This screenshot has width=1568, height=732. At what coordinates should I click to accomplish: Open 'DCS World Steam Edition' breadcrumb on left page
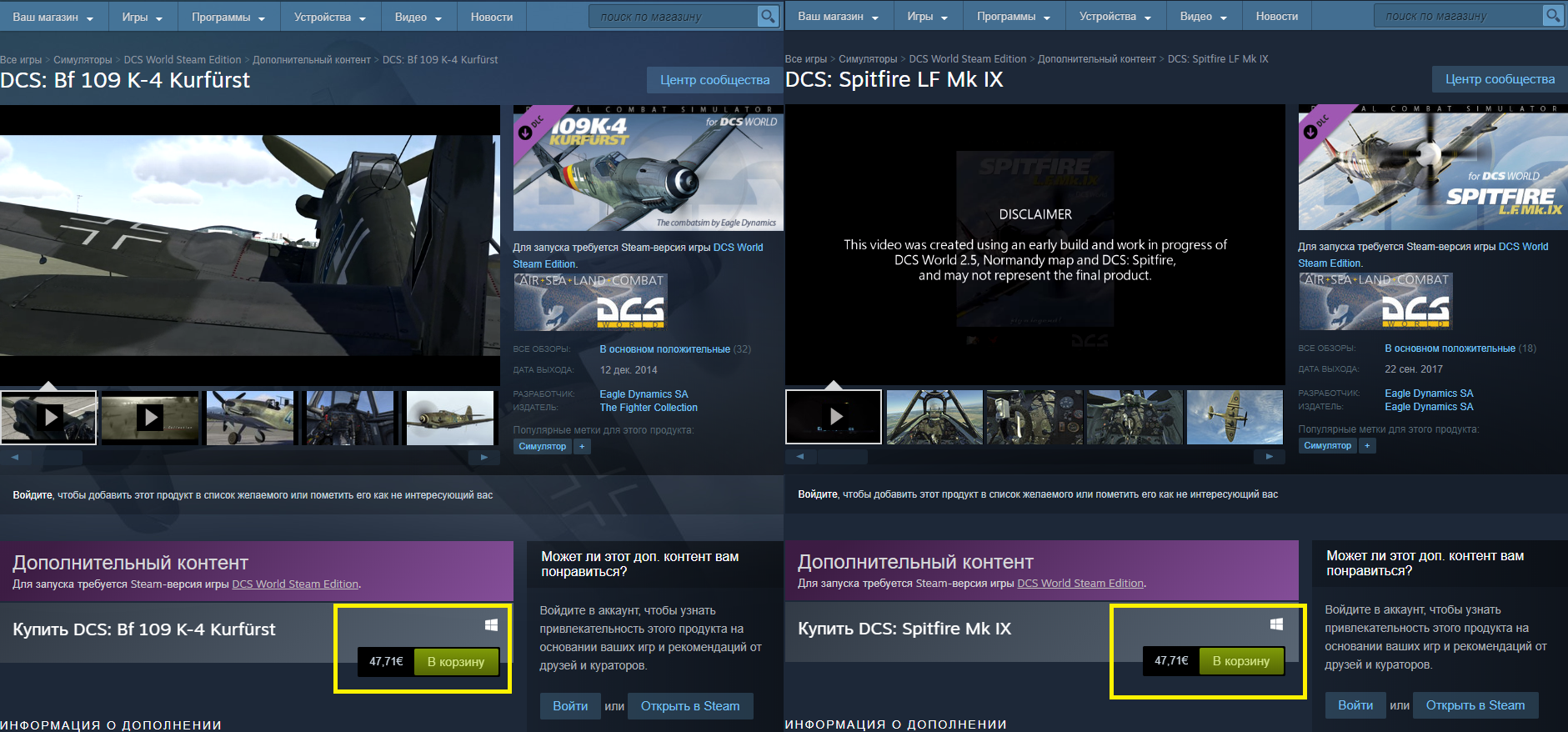pyautogui.click(x=183, y=60)
